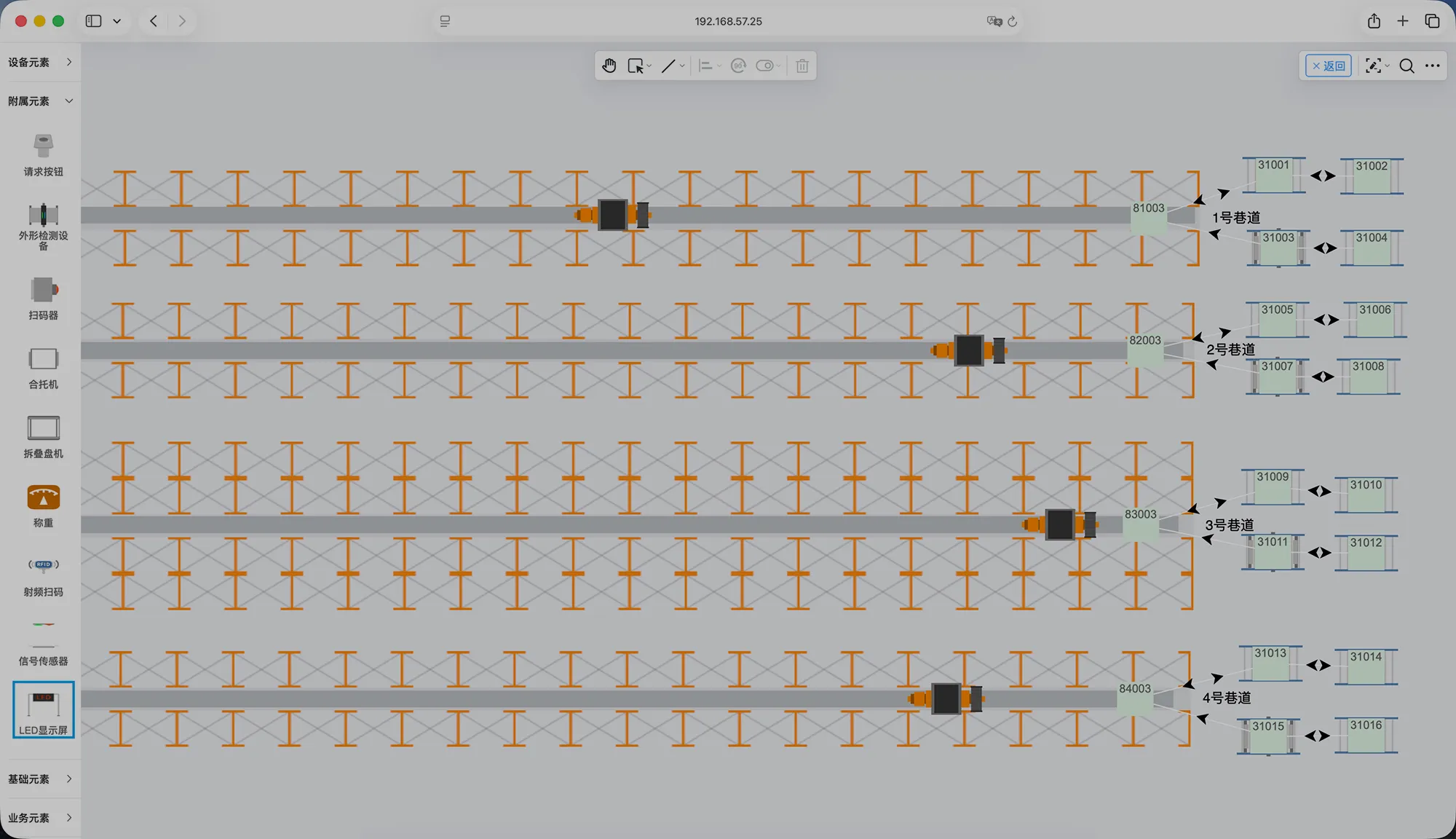Click the browser reload icon
The width and height of the screenshot is (1456, 839).
click(x=1012, y=21)
